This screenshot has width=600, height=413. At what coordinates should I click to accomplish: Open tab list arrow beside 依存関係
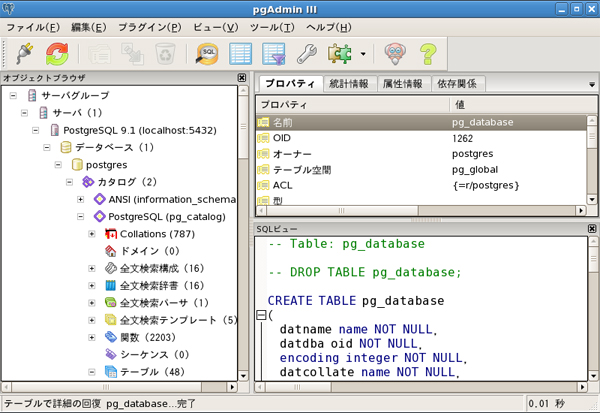coord(592,84)
